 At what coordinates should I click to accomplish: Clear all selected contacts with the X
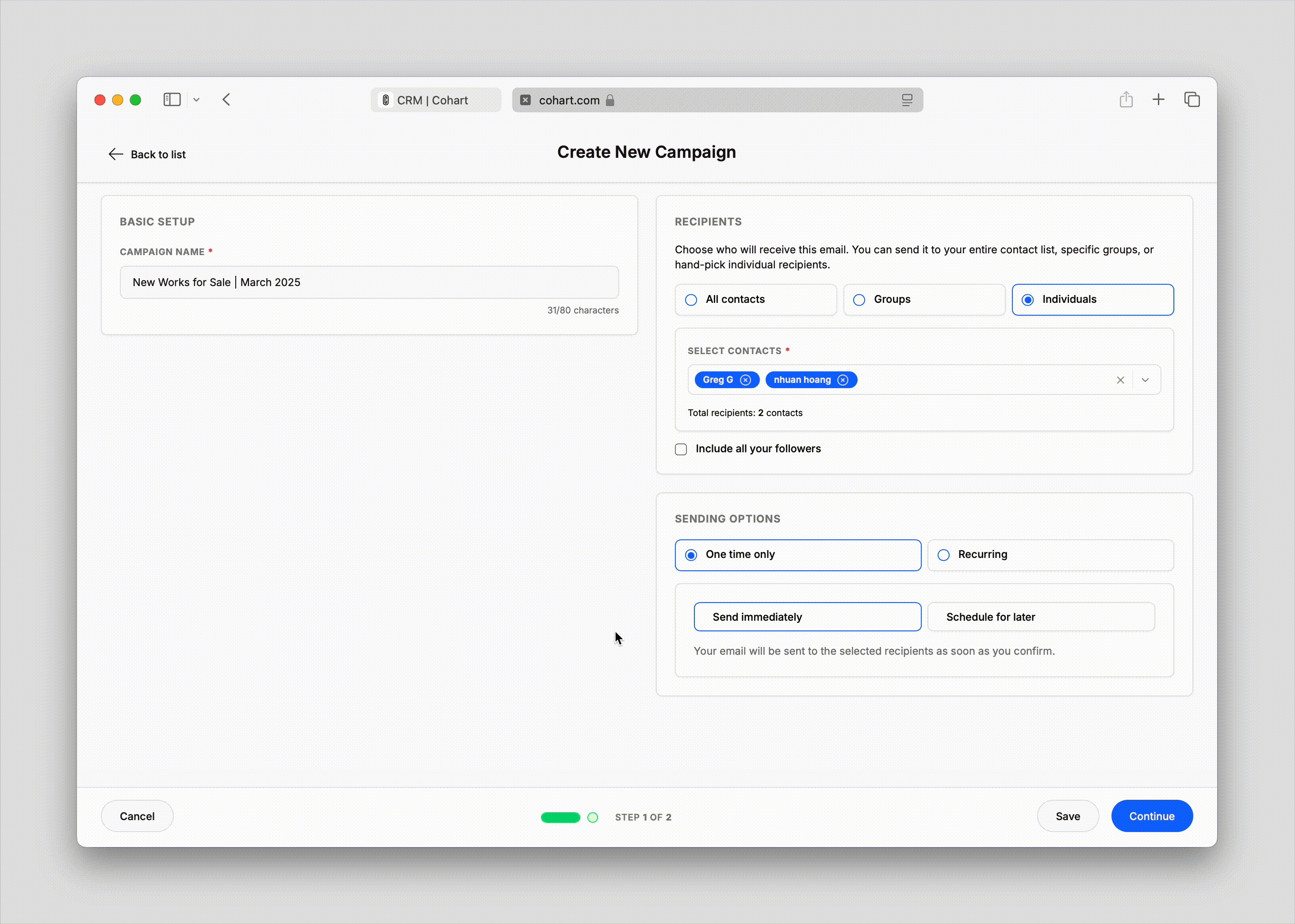(x=1120, y=380)
